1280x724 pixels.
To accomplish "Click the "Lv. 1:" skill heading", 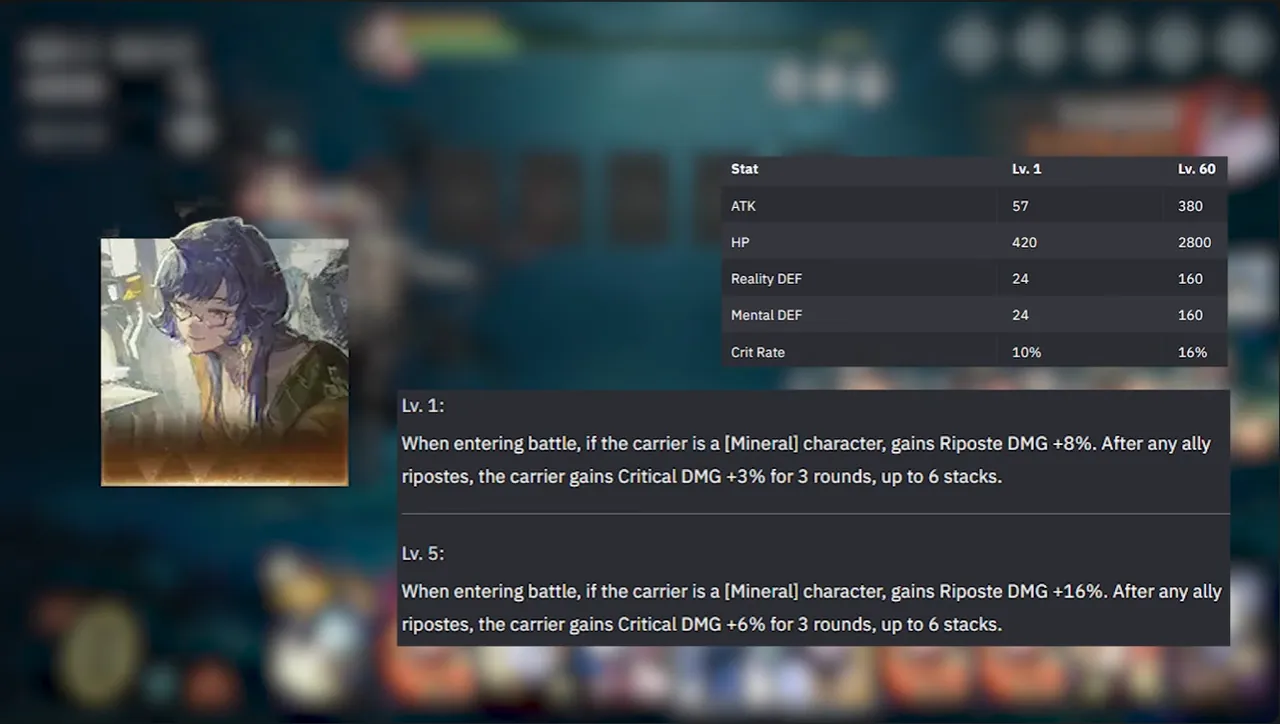I will [423, 406].
